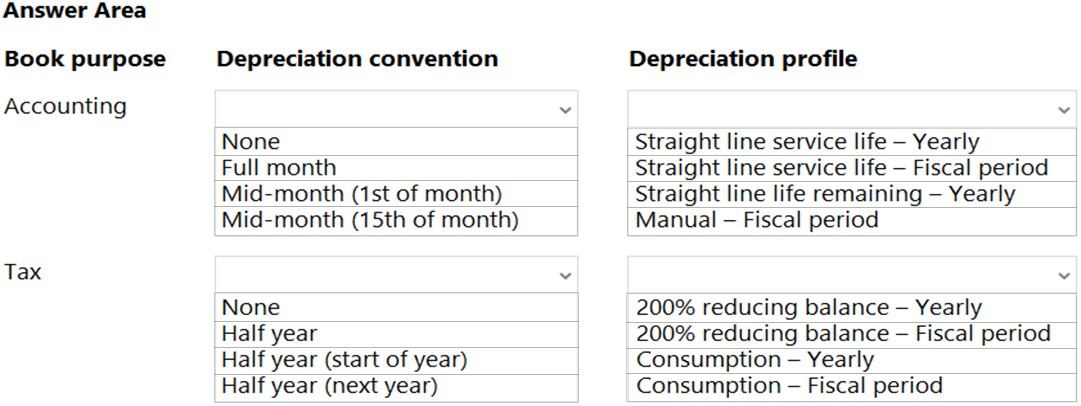
Task: Select Consumption – Yearly profile
Action: coord(851,360)
